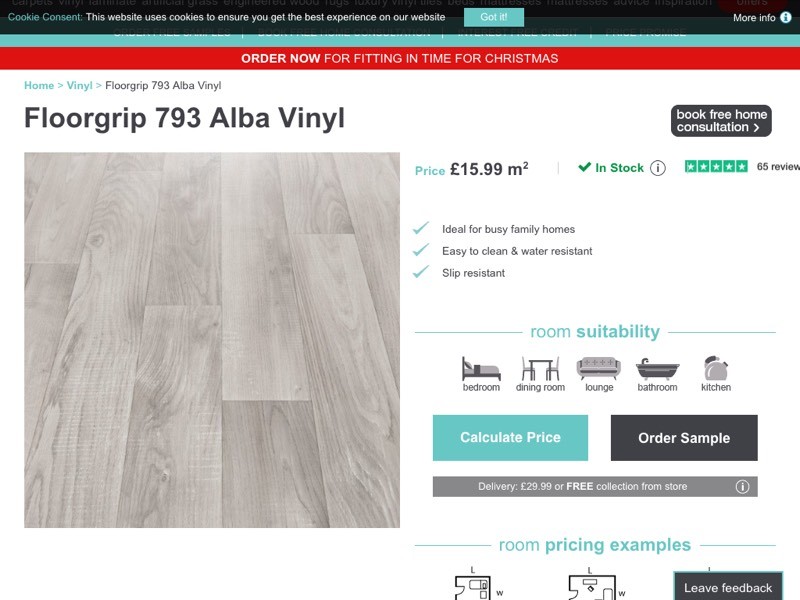Click the Alba Vinyl product image
The height and width of the screenshot is (600, 800).
click(212, 340)
